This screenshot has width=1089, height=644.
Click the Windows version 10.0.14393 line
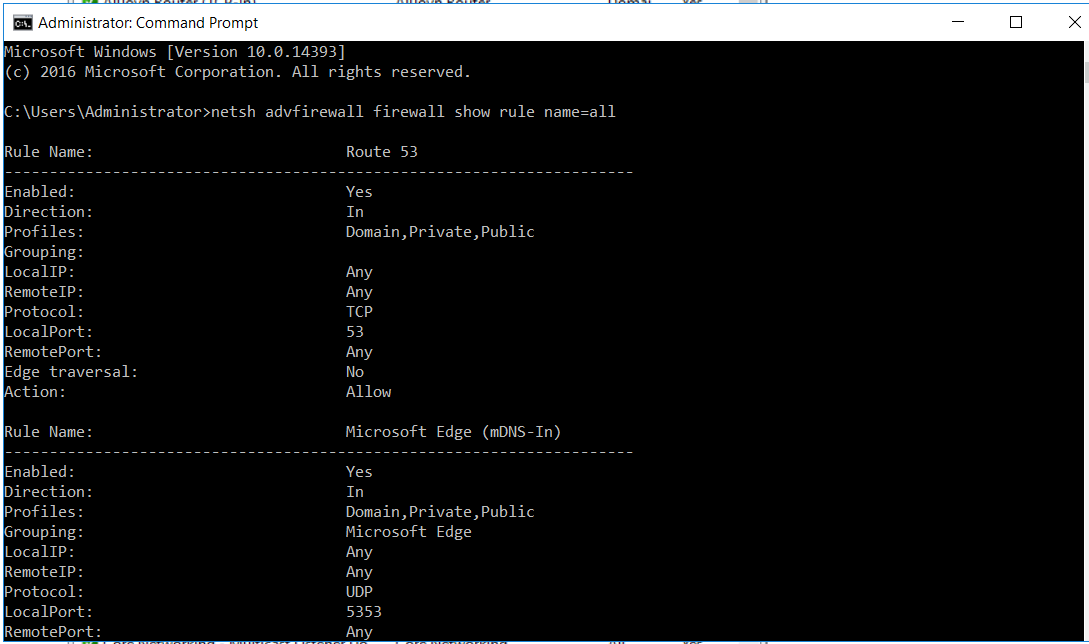click(x=175, y=52)
